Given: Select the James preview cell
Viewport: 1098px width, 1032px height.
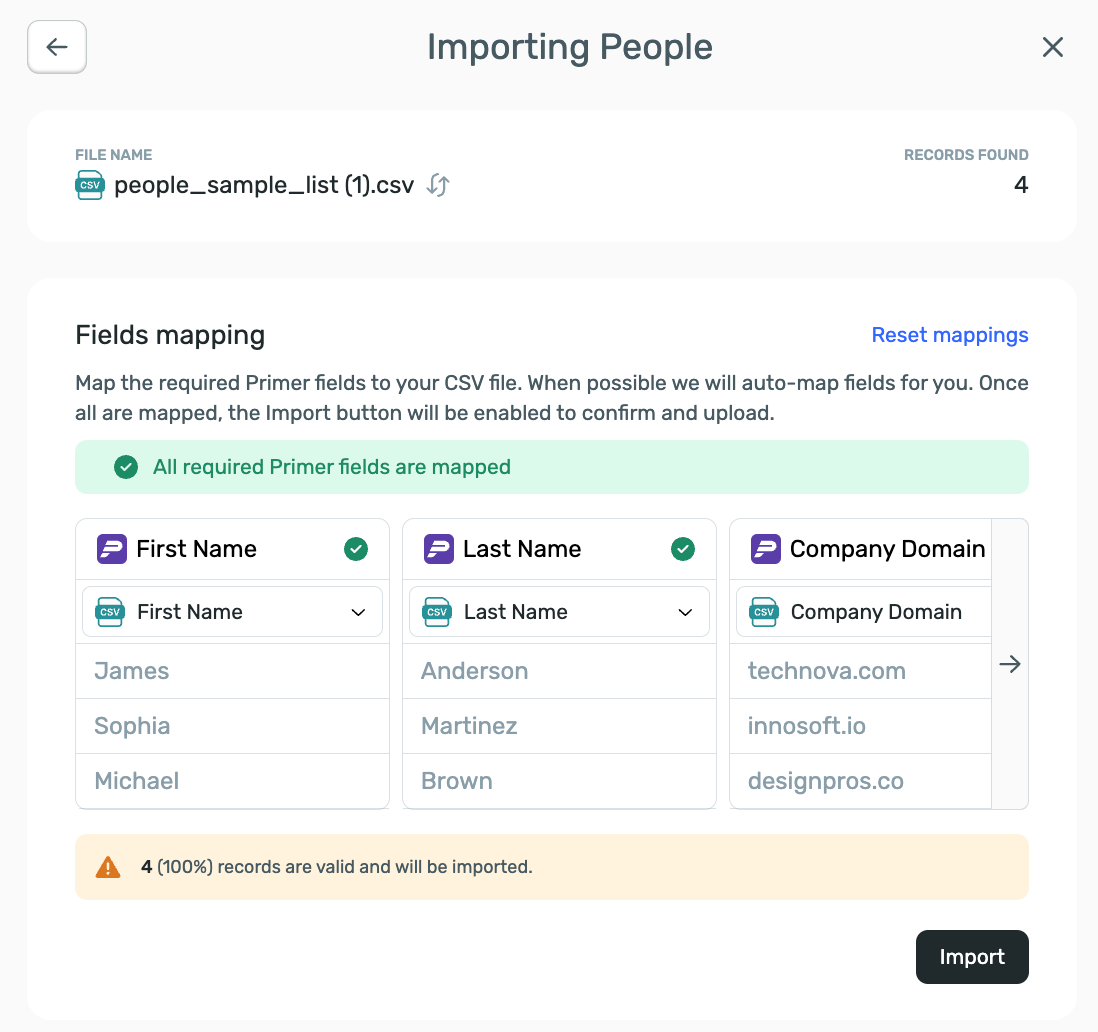Looking at the screenshot, I should coord(132,671).
